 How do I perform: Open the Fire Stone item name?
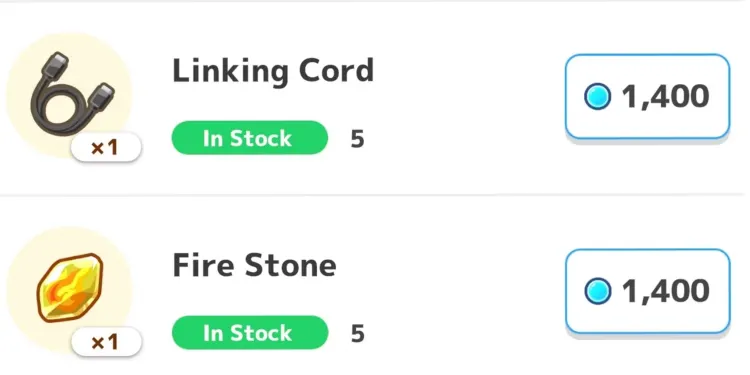254,265
